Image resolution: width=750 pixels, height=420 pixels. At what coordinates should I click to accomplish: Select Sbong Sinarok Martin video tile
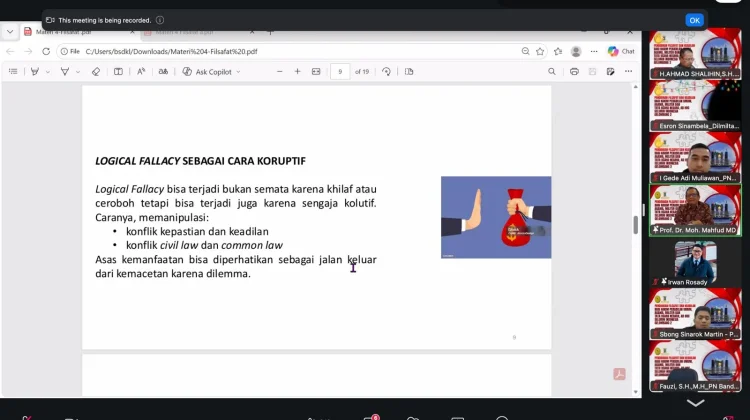tap(695, 314)
